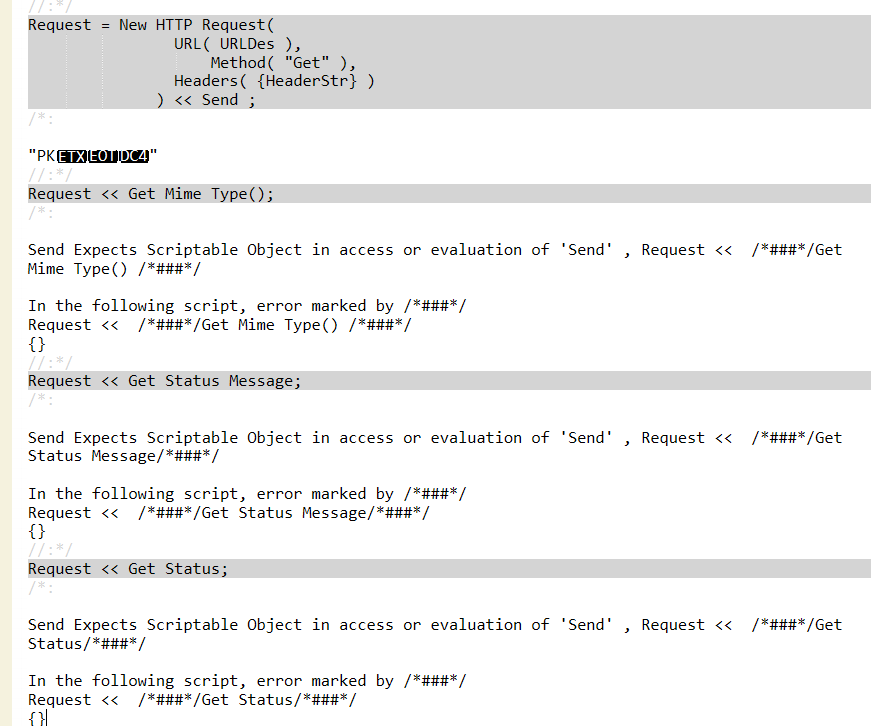The height and width of the screenshot is (726, 871).
Task: Click the line "Request << /*###*/Get Status Message/*###*/"
Action: point(228,513)
